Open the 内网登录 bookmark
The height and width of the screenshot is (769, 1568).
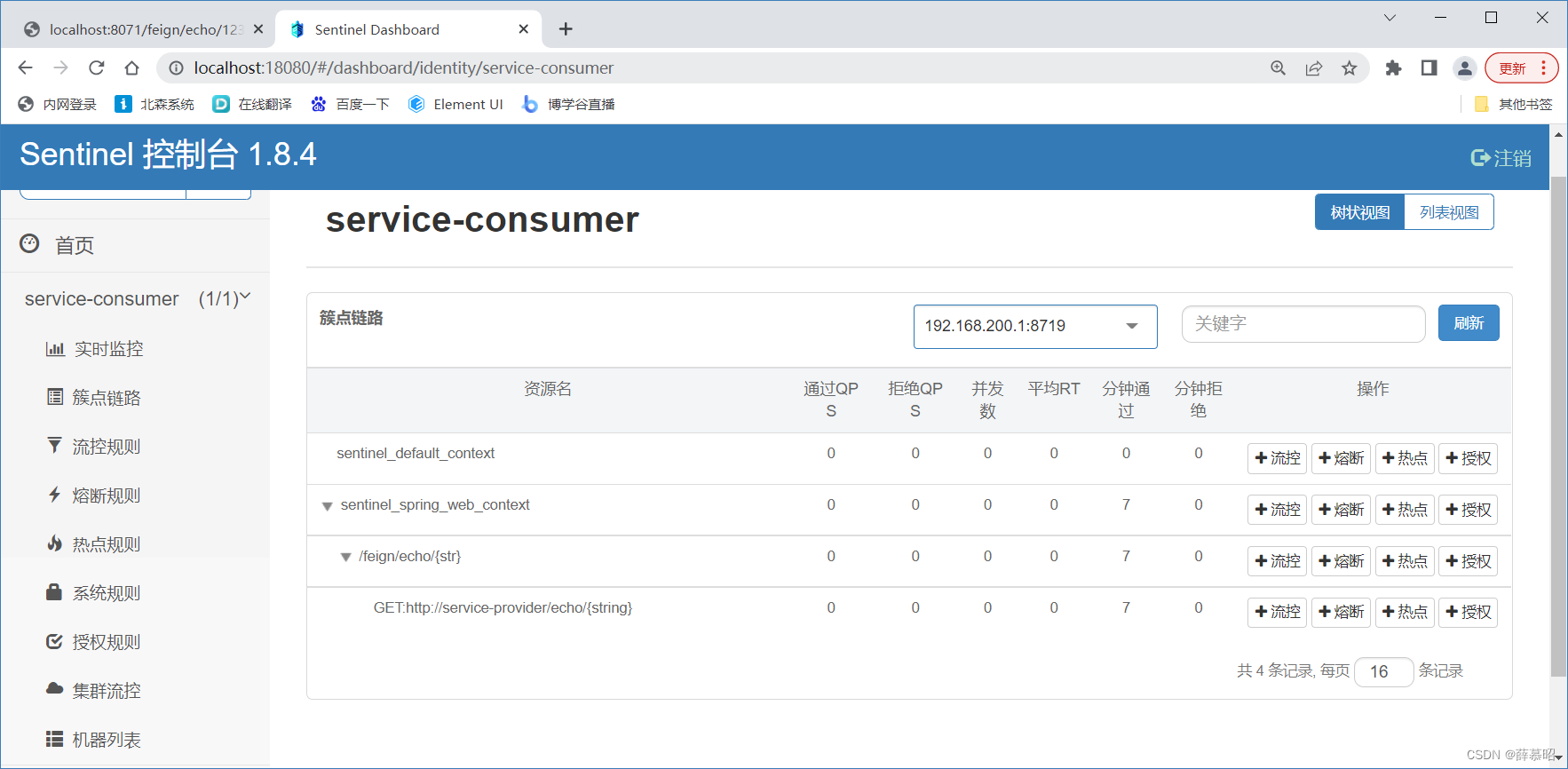tap(57, 104)
